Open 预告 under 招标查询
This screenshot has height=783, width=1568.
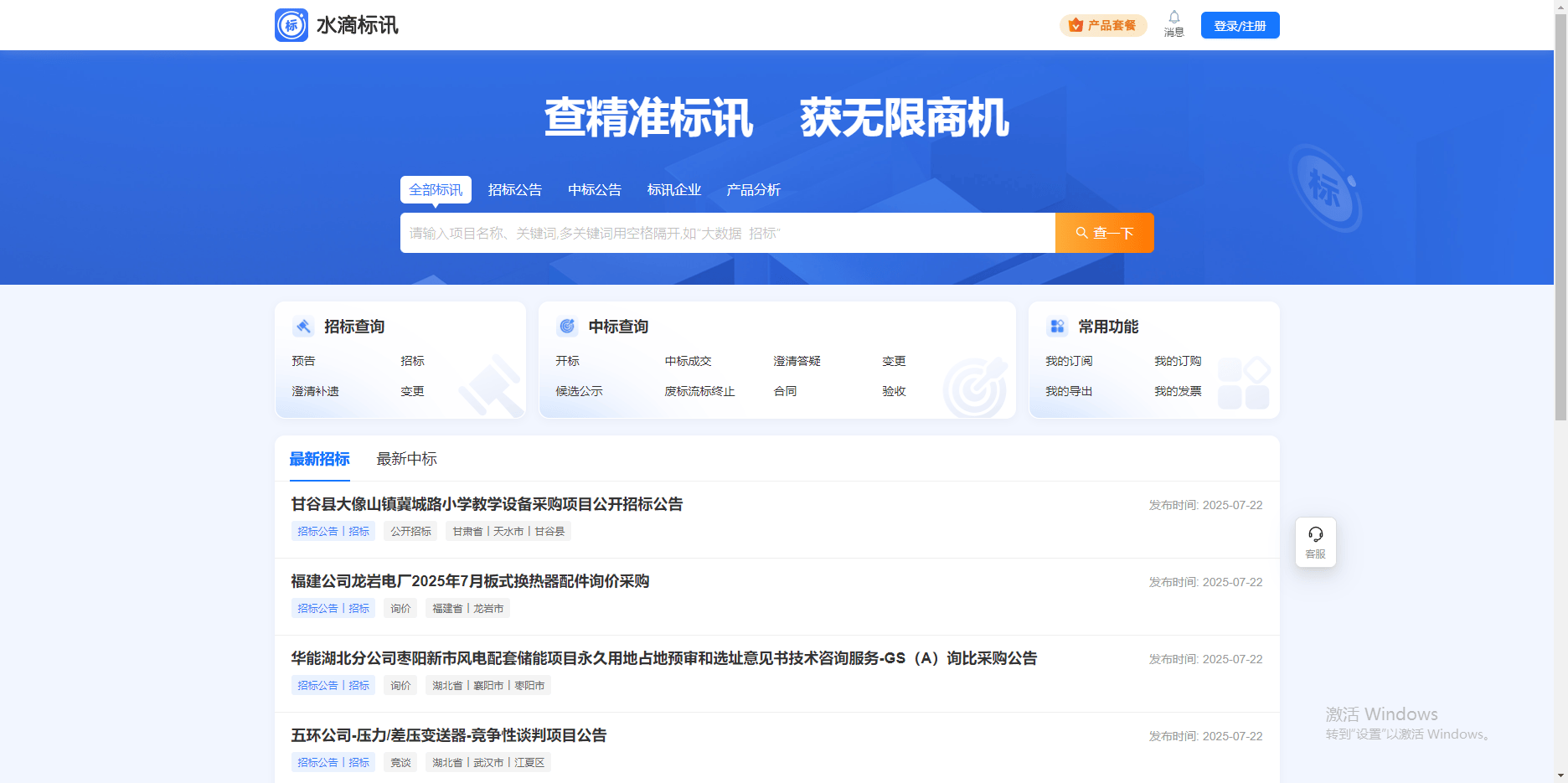(303, 360)
